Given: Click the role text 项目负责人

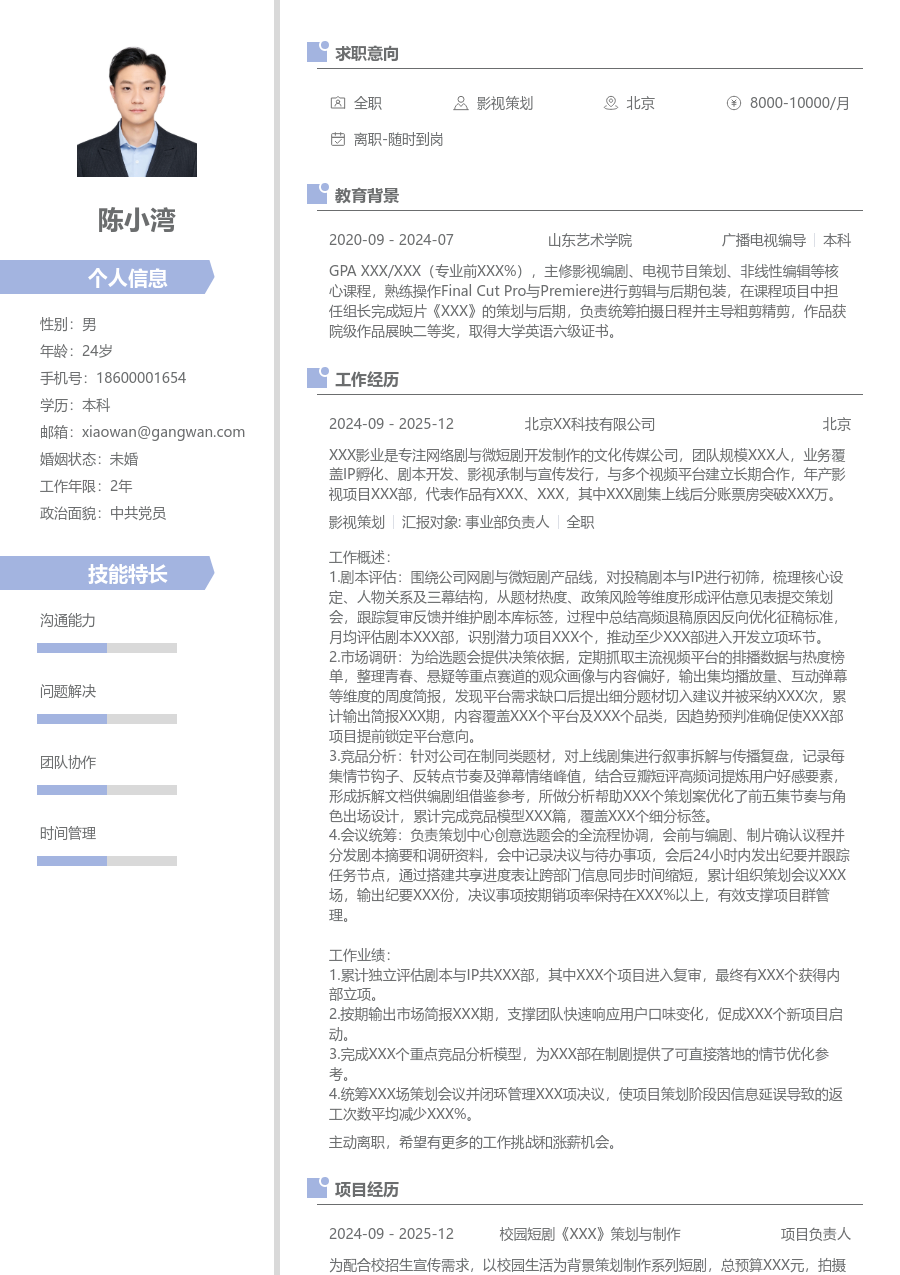Looking at the screenshot, I should click(x=816, y=1234).
